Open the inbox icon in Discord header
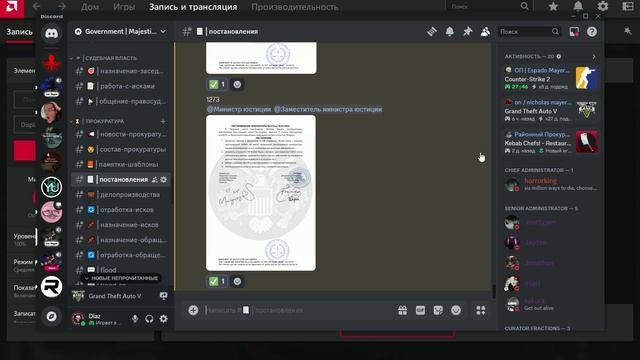Viewport: 640px width, 360px height. [574, 32]
